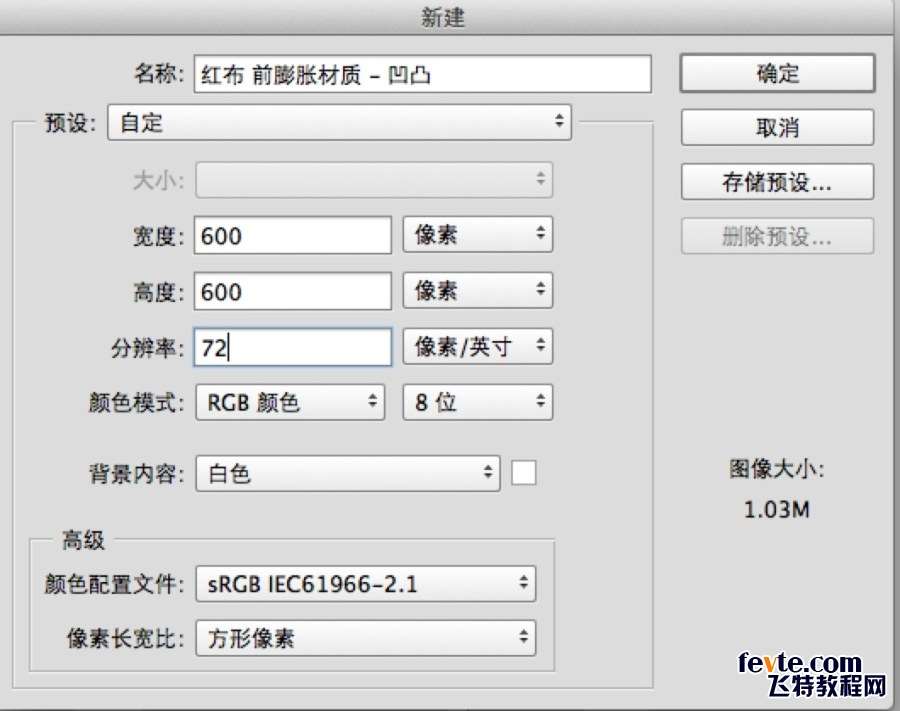Click the 存储预设 (Save Preset) button
The width and height of the screenshot is (900, 711).
pyautogui.click(x=777, y=182)
